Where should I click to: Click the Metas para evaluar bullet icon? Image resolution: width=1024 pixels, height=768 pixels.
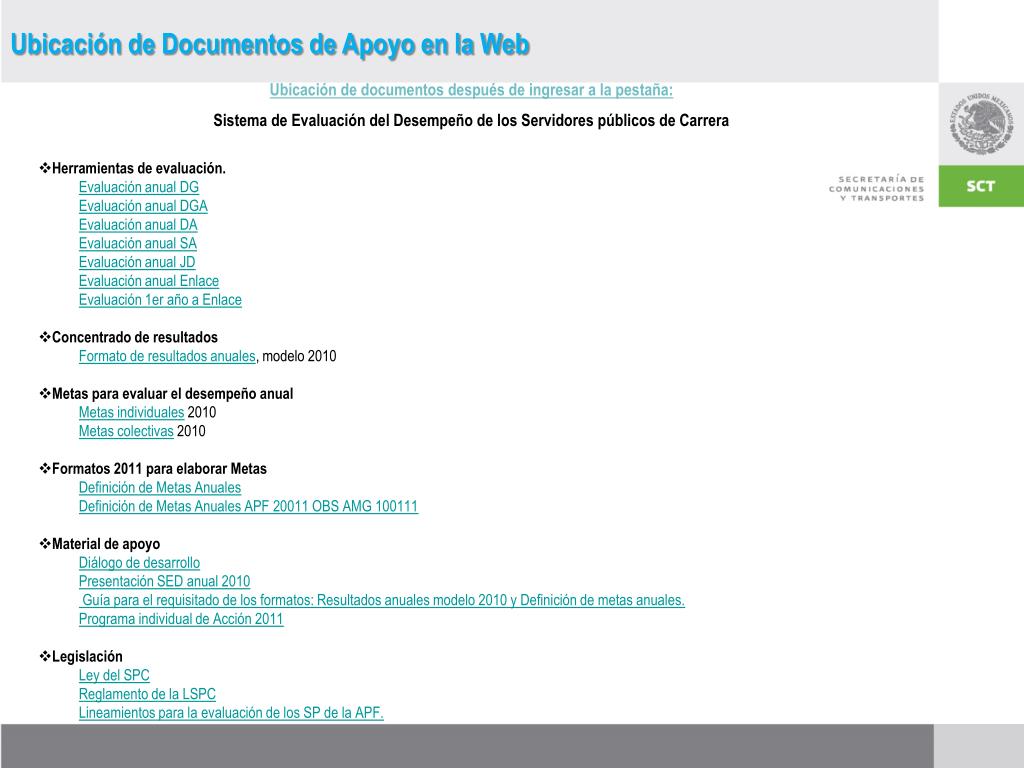point(44,393)
